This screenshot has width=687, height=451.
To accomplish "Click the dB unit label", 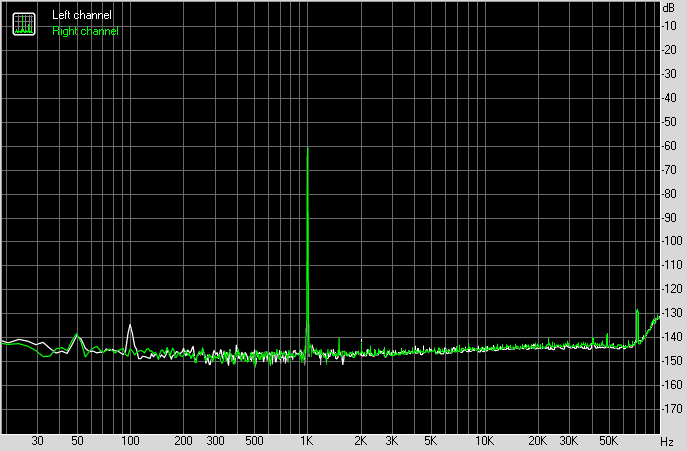I will click(x=668, y=8).
